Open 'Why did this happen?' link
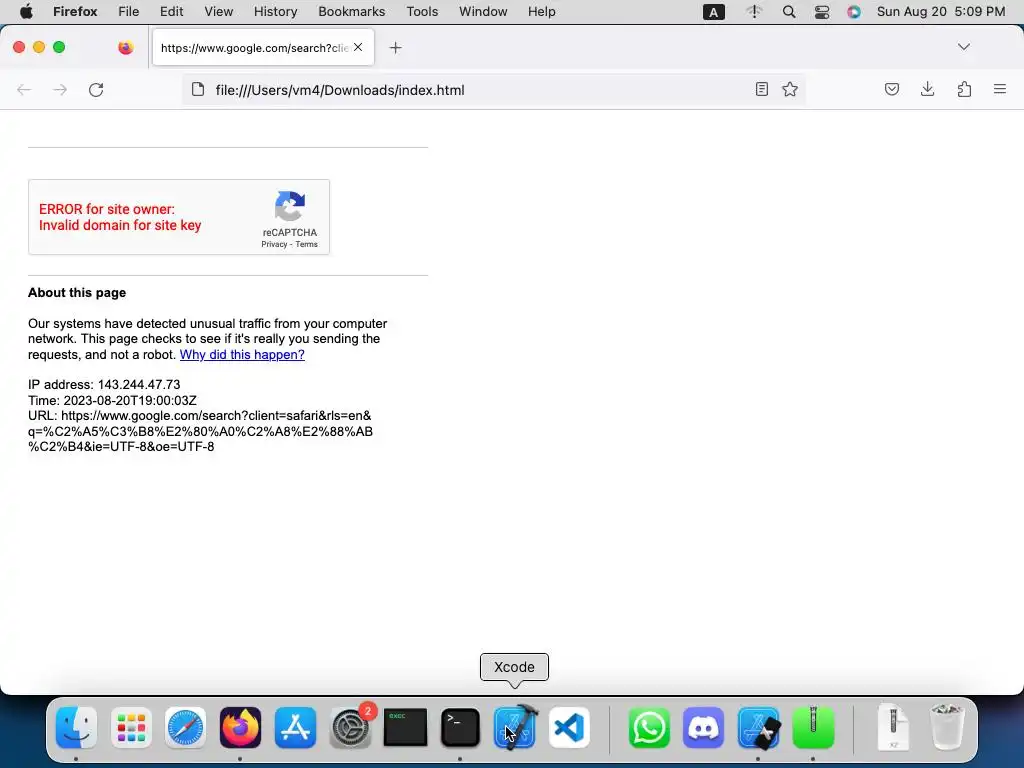1024x768 pixels. [242, 355]
